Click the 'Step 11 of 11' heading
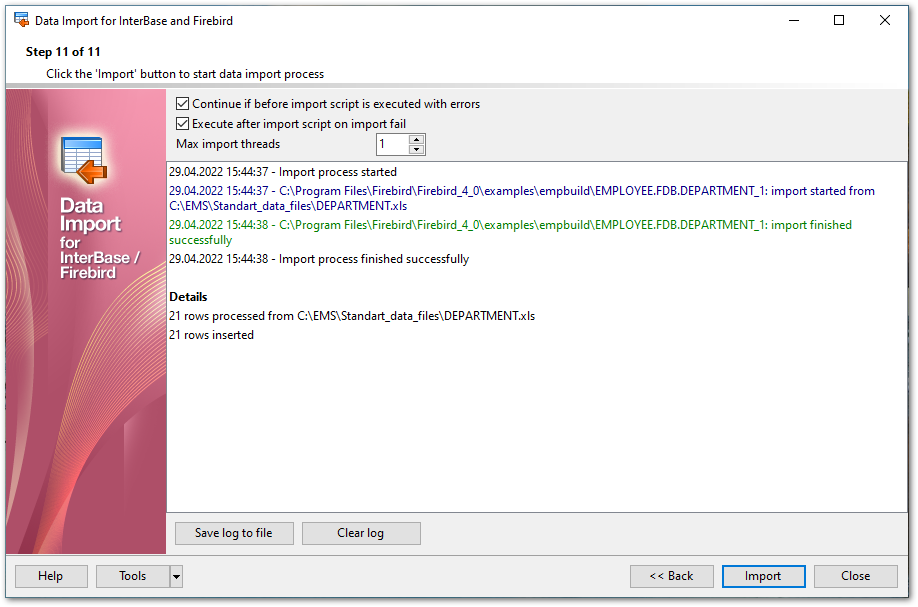 click(63, 52)
